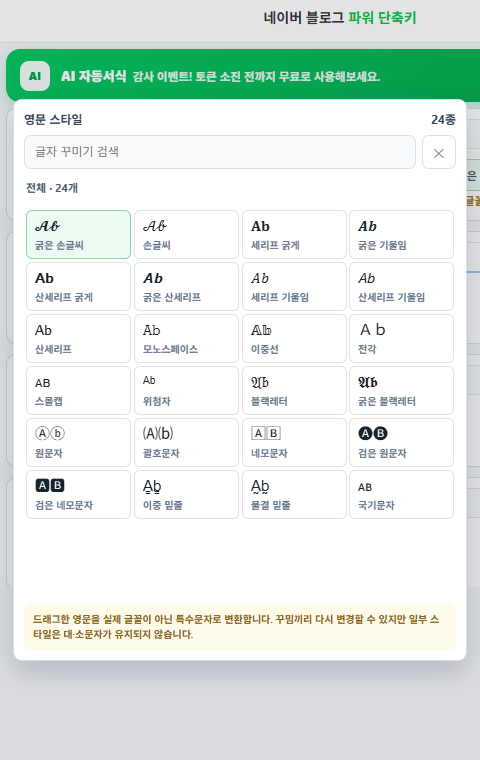This screenshot has width=480, height=760.
Task: Click the 네이버 블로그 파워 단축키 title
Action: click(x=340, y=18)
